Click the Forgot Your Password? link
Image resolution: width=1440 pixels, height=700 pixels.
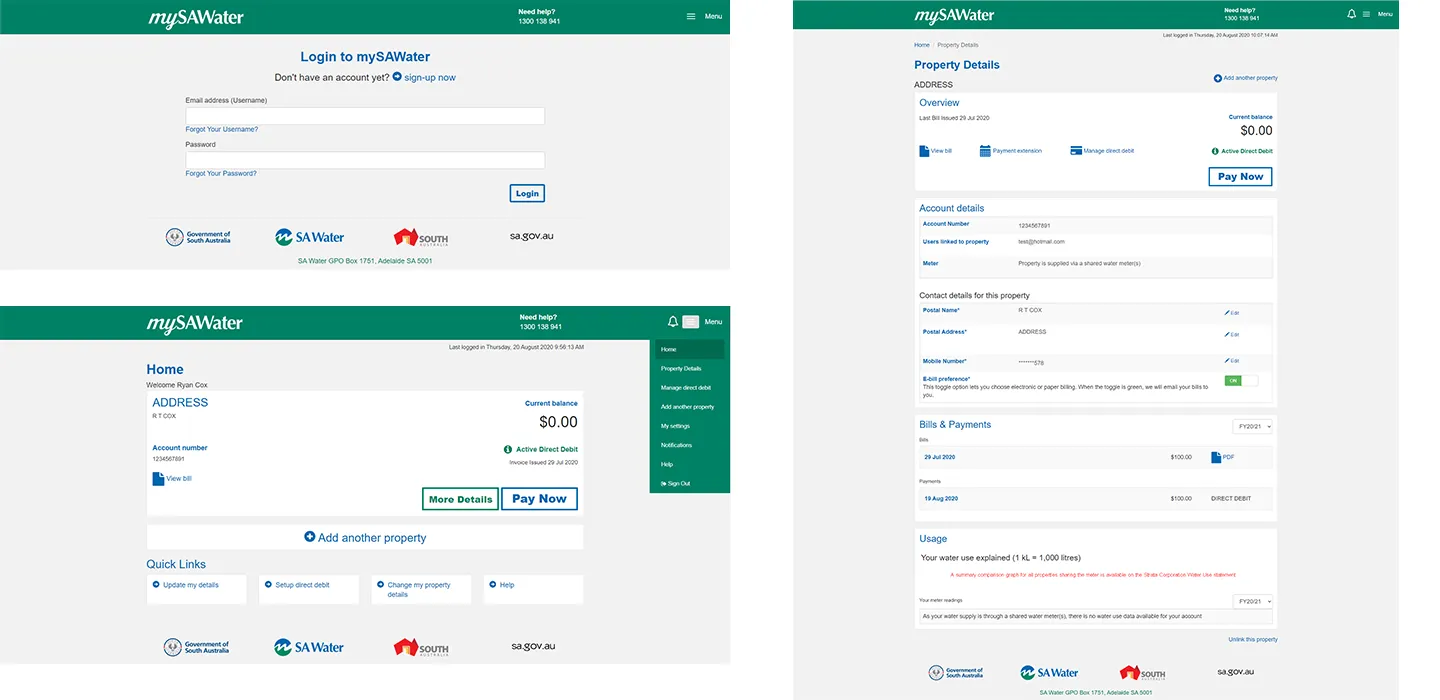point(221,173)
